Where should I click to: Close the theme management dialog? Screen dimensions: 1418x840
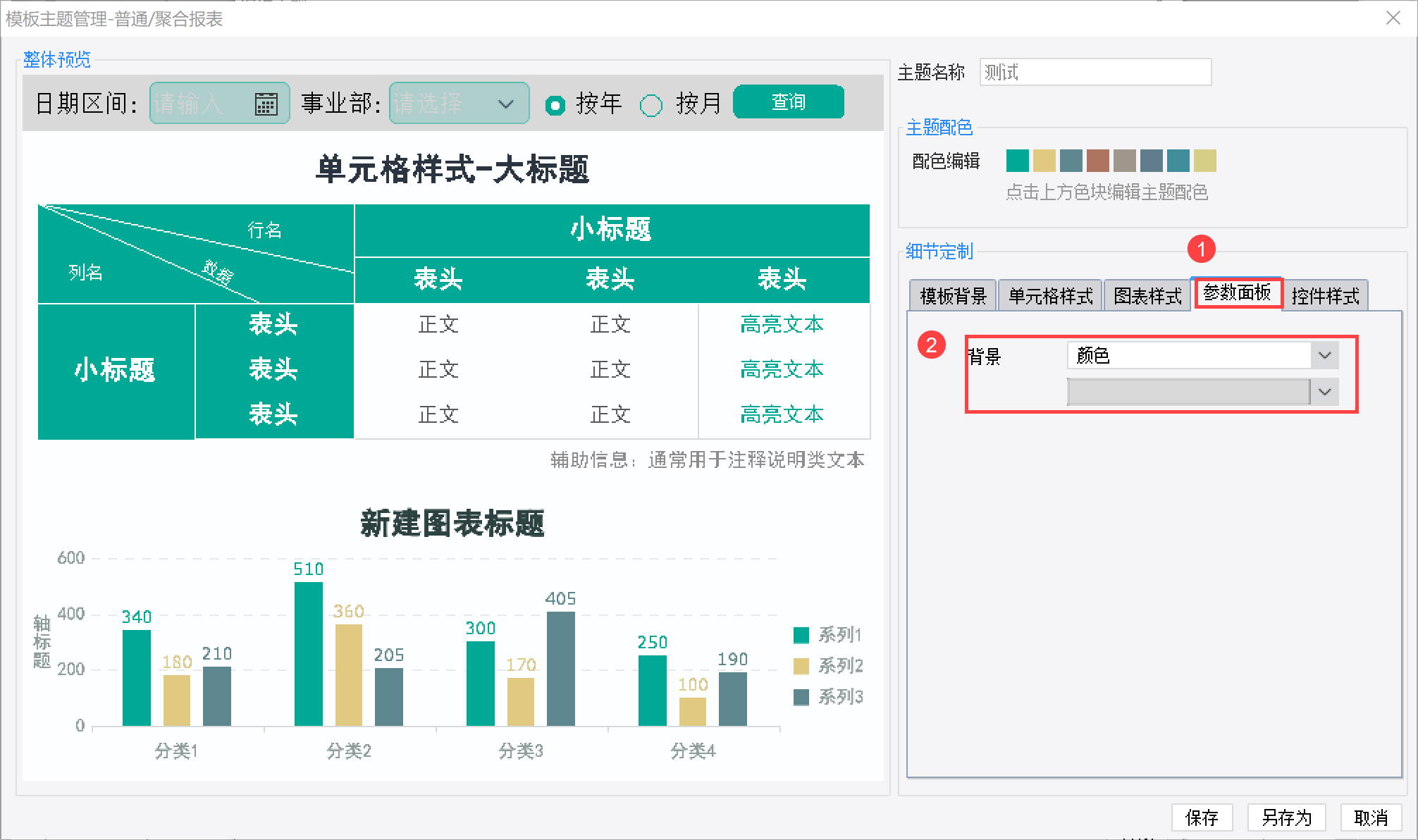(1393, 18)
